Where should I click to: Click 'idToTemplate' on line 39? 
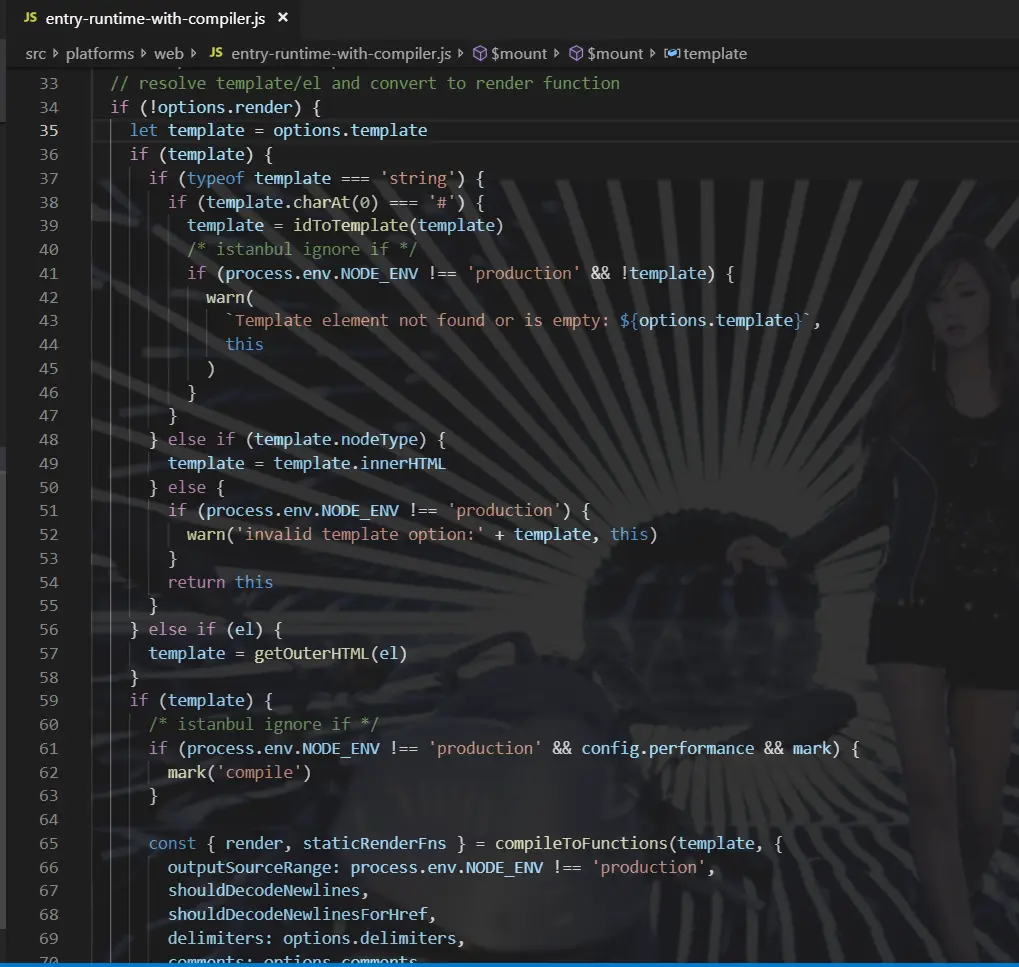350,226
